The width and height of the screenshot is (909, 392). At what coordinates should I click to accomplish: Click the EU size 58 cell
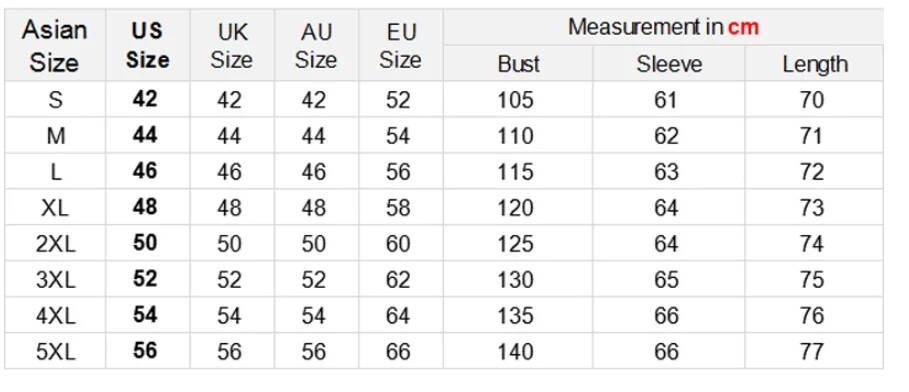(x=401, y=207)
